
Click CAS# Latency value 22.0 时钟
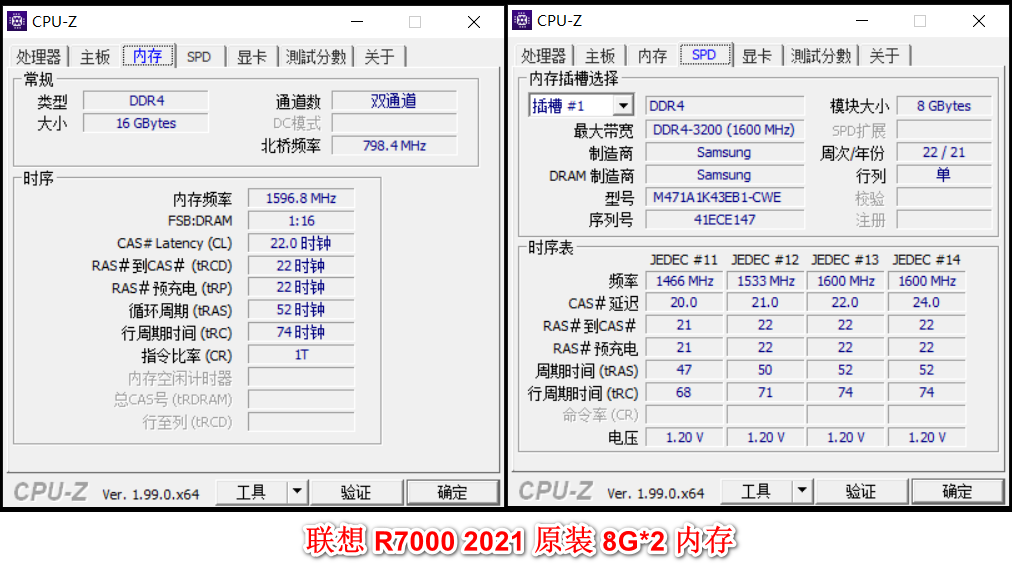(301, 244)
